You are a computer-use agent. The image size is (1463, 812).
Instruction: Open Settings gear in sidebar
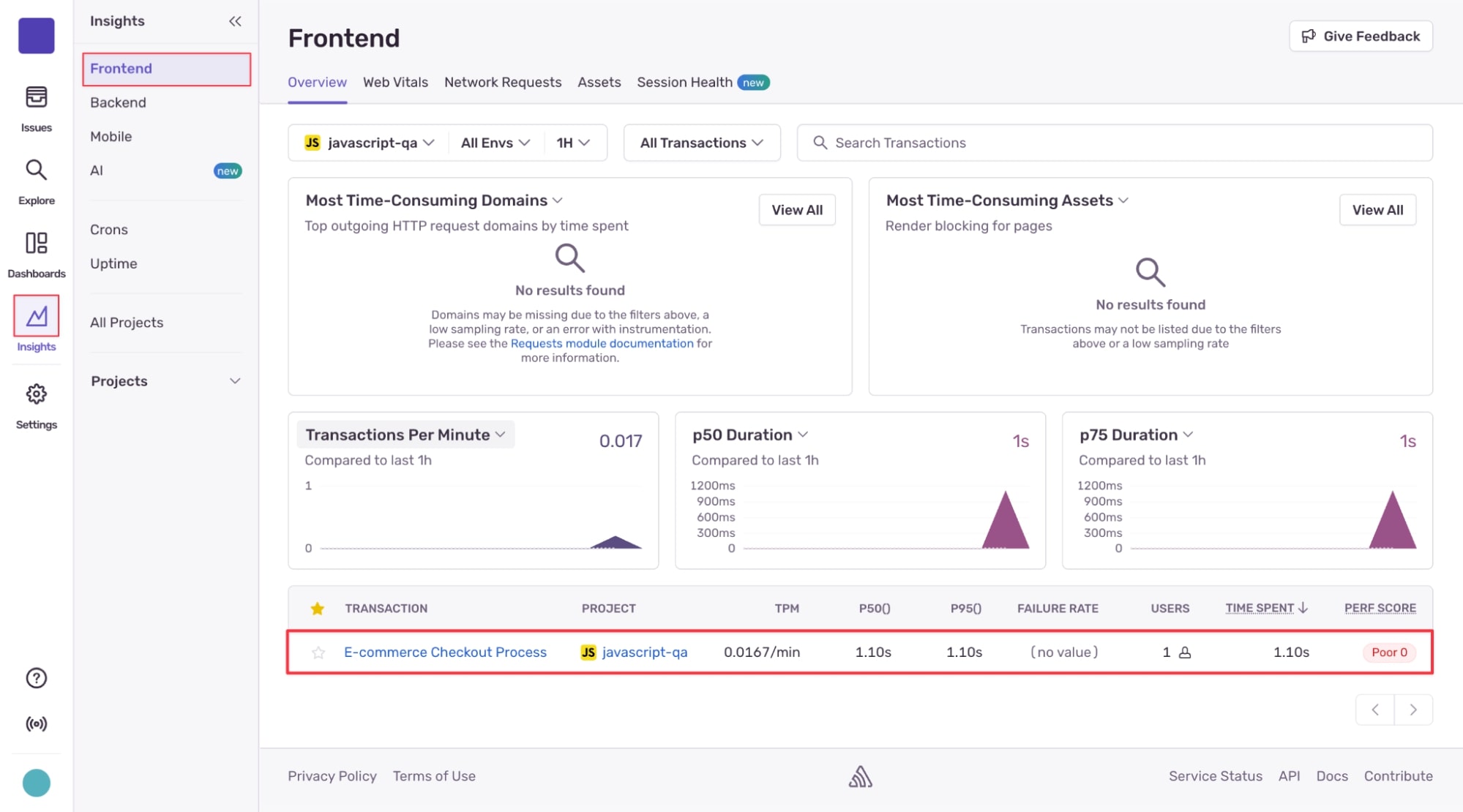click(x=36, y=395)
